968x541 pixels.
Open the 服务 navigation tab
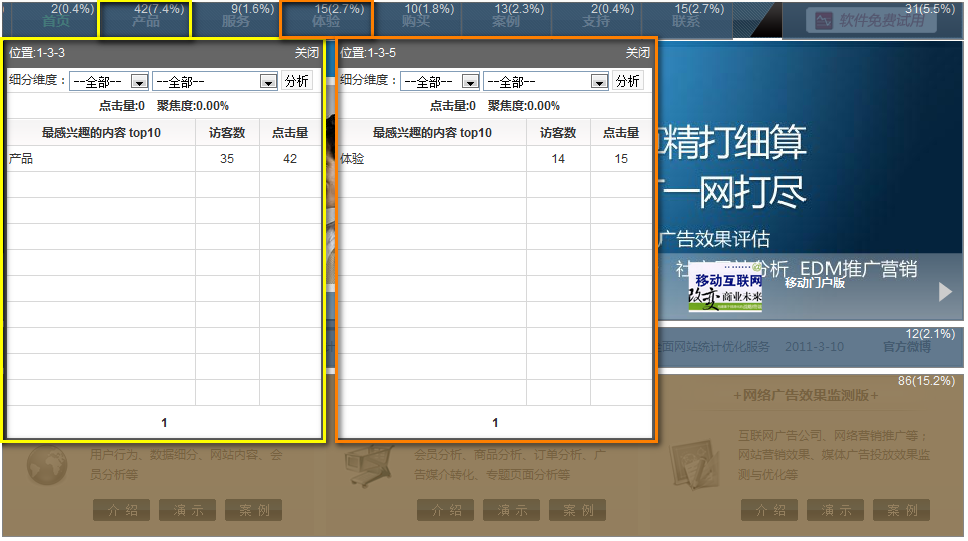click(x=236, y=21)
